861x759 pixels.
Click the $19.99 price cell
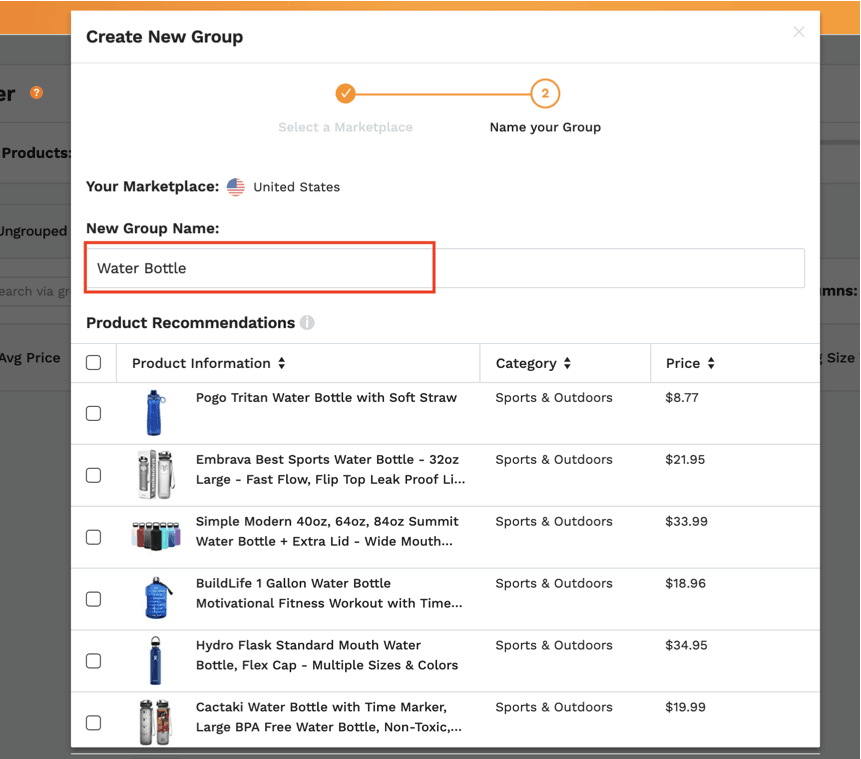click(686, 707)
